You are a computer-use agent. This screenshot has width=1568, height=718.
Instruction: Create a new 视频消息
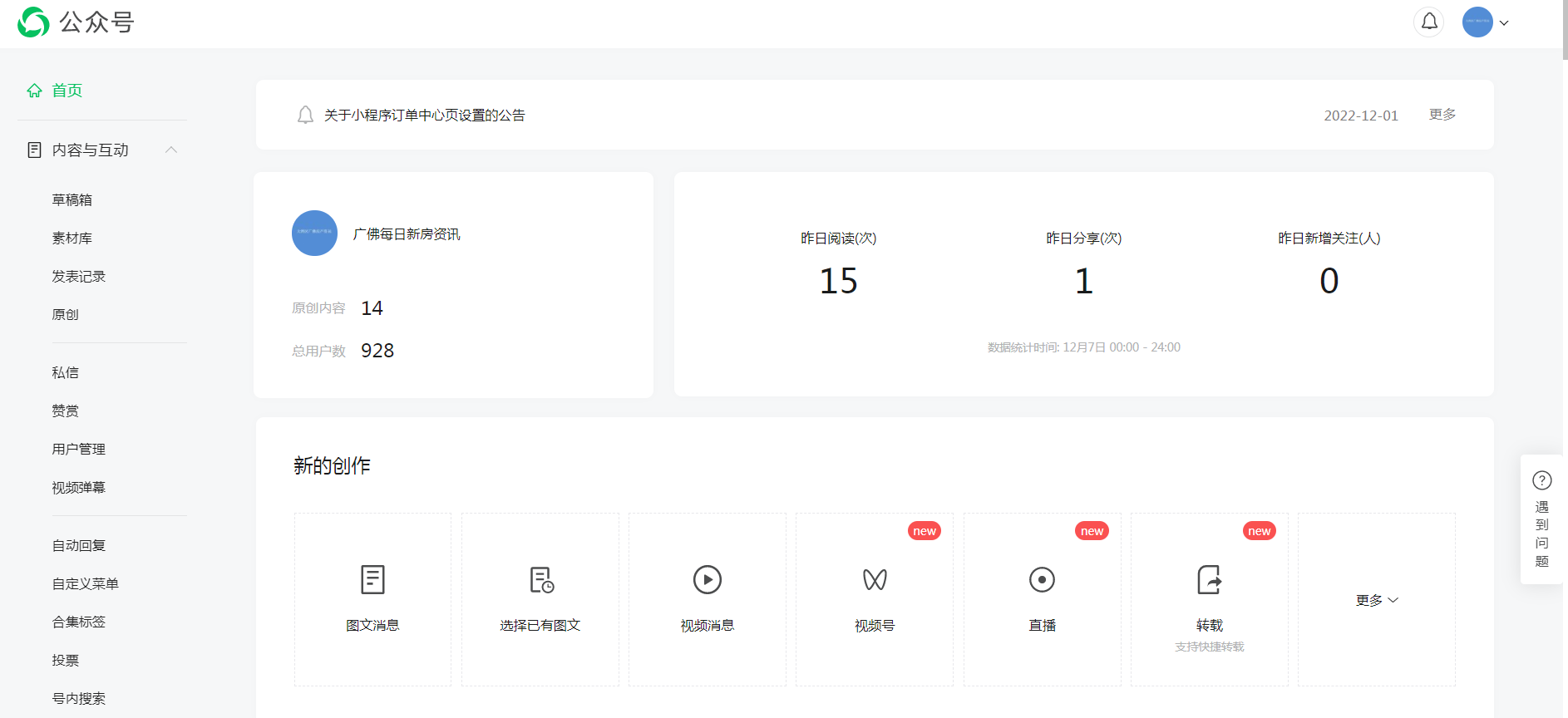pos(708,599)
